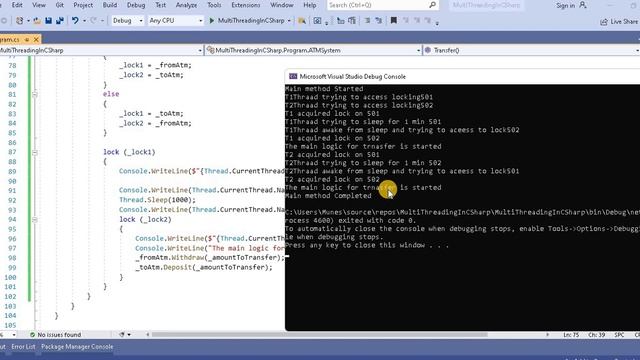Click Sign in link
This screenshot has height=360, width=640.
click(x=565, y=5)
